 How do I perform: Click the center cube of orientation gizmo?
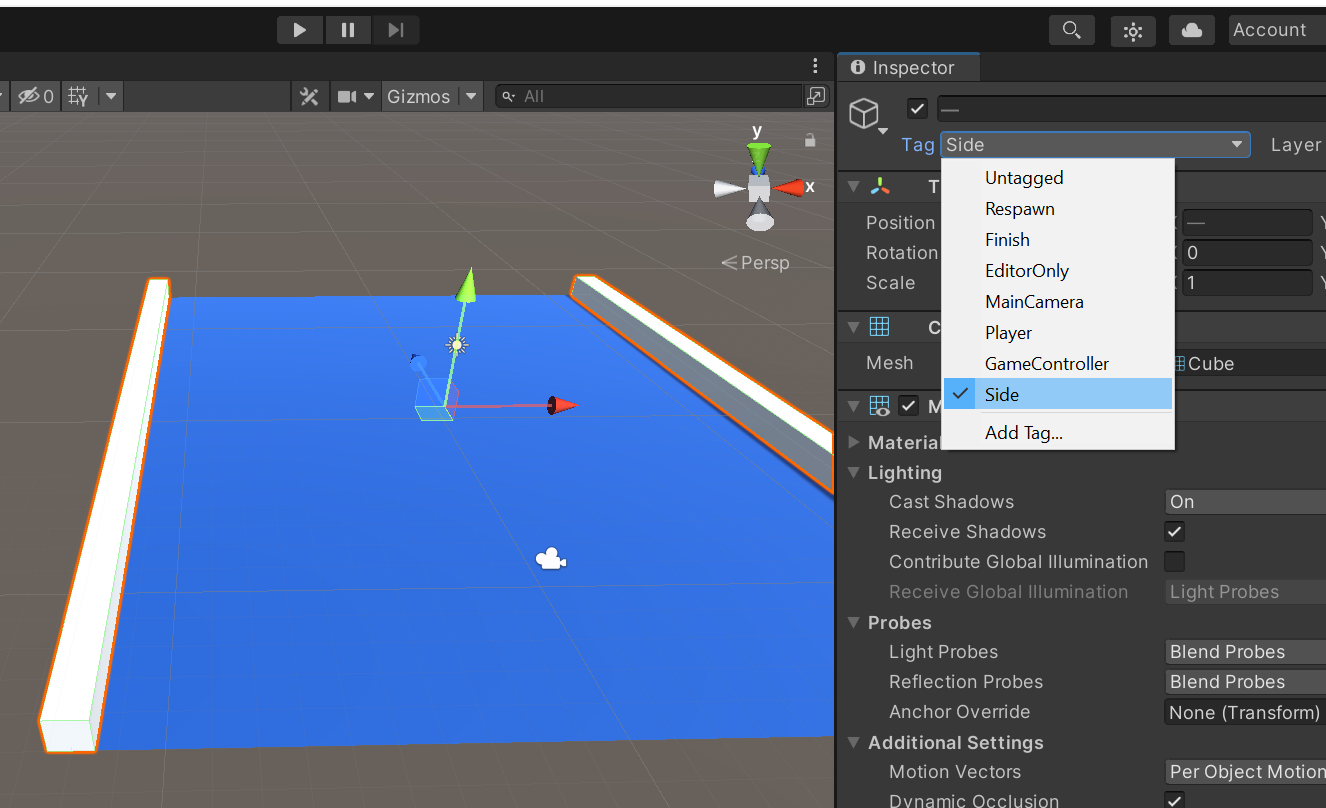pyautogui.click(x=759, y=187)
